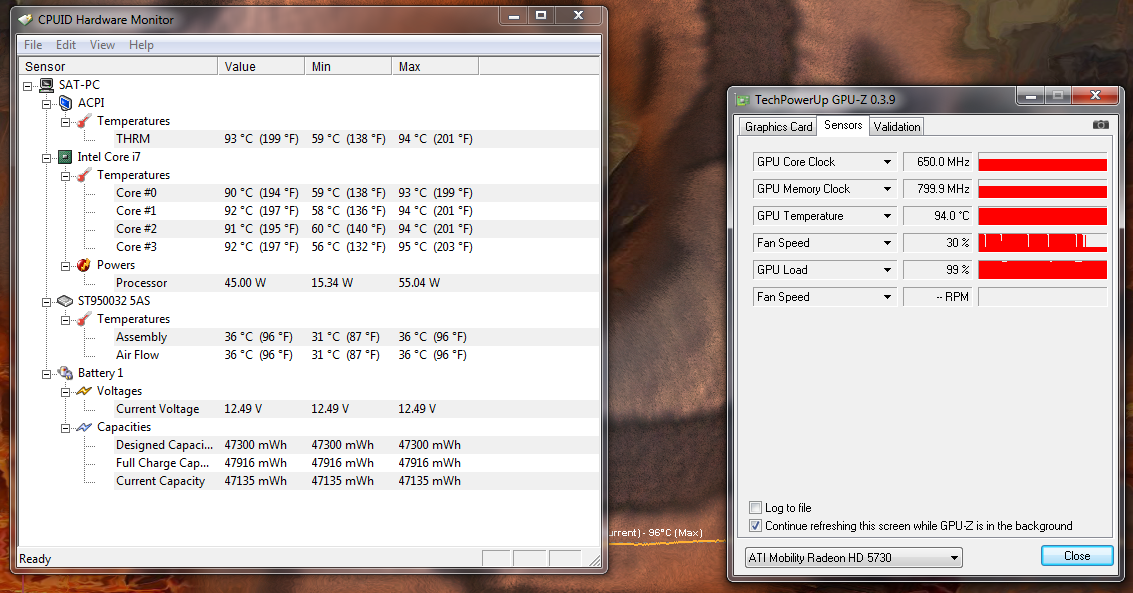
Task: Click the Voltages icon under Battery 1
Action: click(84, 391)
